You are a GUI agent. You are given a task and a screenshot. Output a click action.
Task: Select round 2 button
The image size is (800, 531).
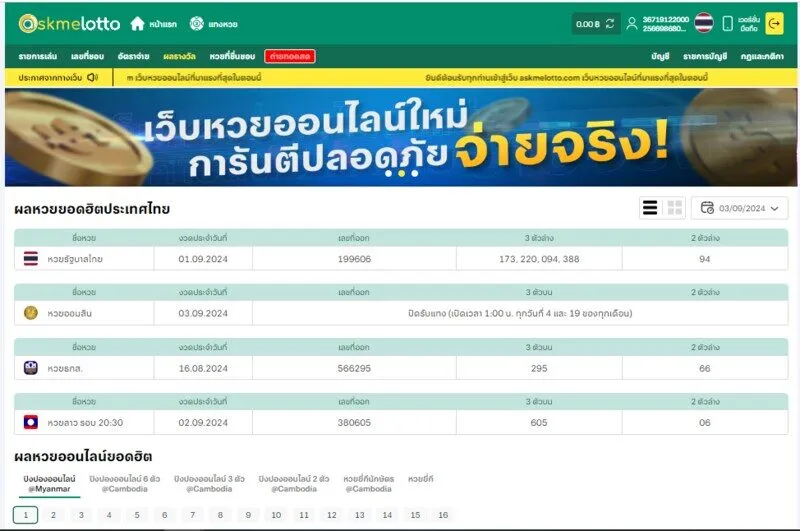(53, 515)
